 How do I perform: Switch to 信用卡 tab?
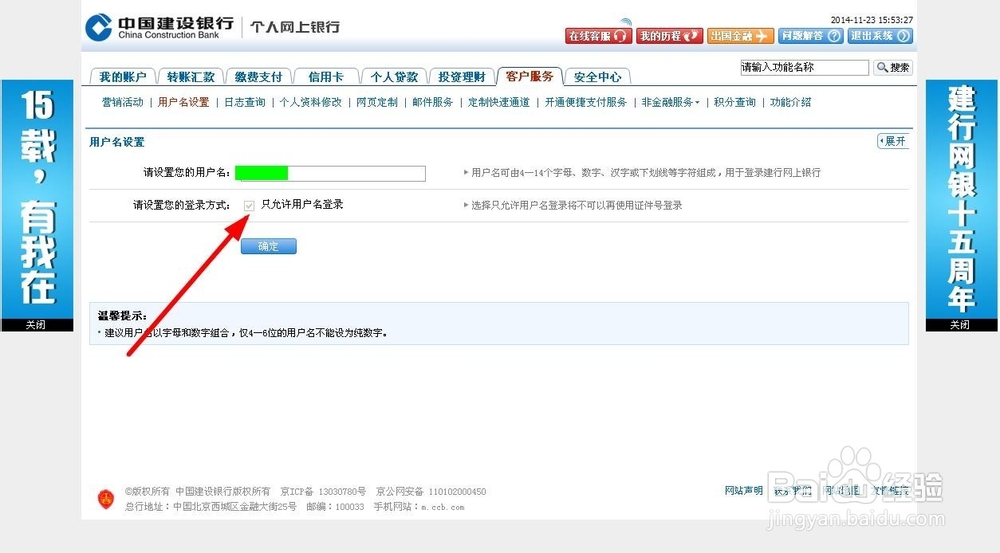[x=326, y=77]
